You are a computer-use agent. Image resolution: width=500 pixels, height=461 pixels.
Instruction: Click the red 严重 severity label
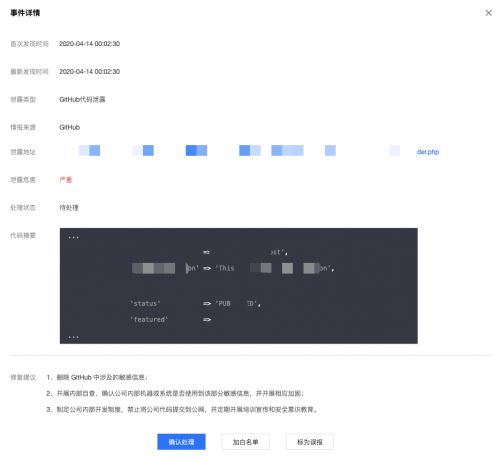tap(65, 180)
